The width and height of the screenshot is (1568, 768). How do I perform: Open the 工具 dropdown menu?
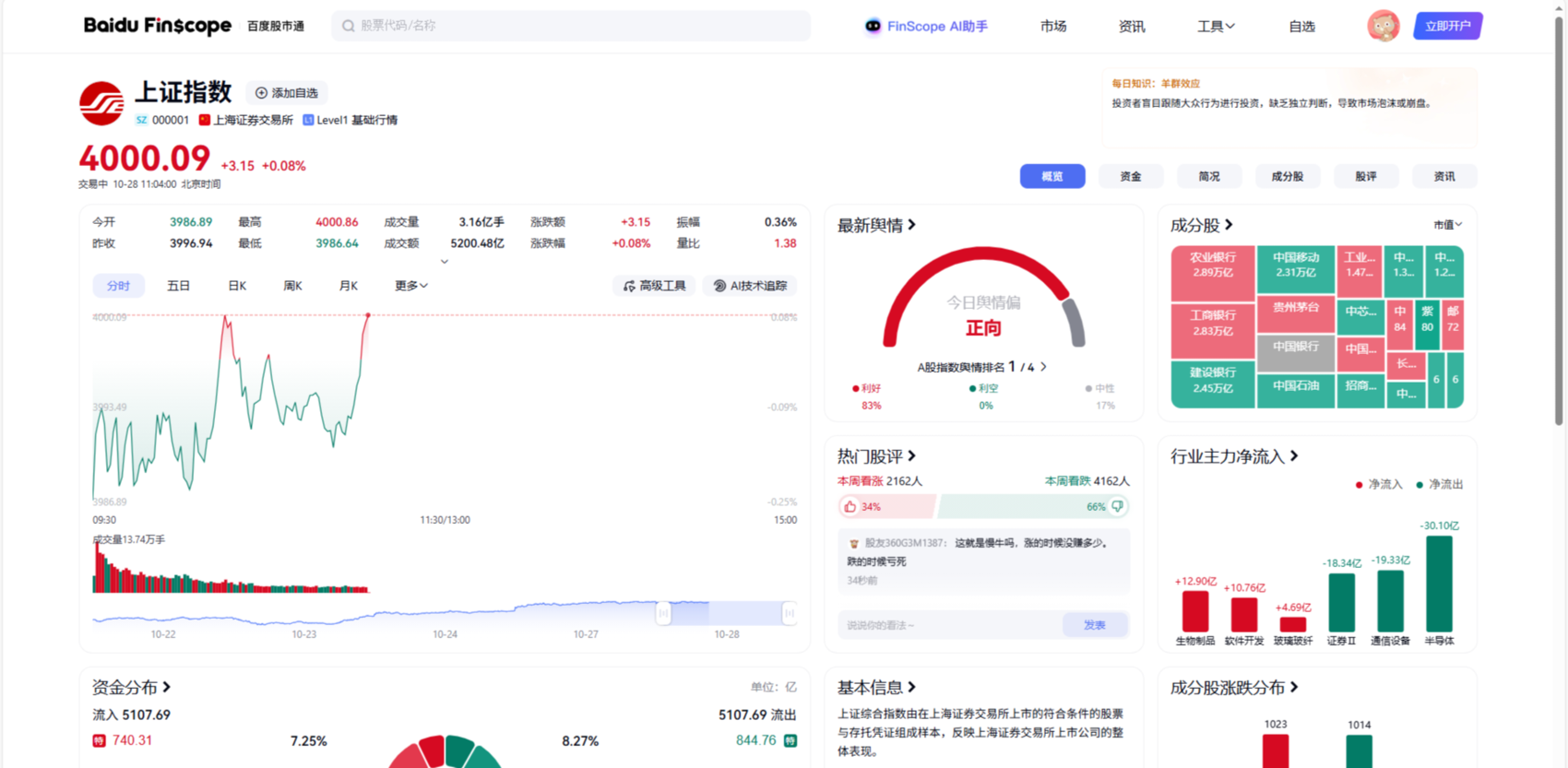click(x=1215, y=27)
